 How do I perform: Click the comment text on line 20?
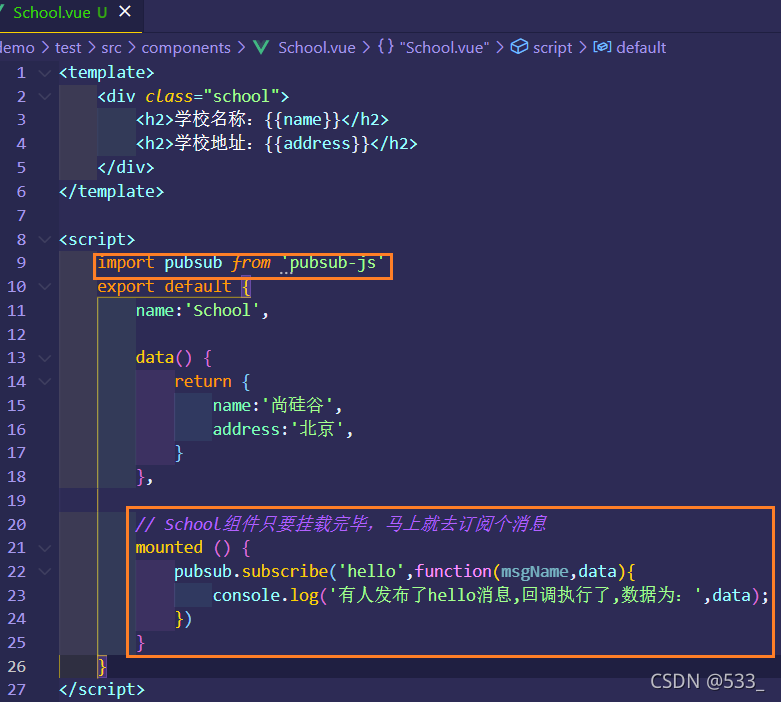coord(341,524)
